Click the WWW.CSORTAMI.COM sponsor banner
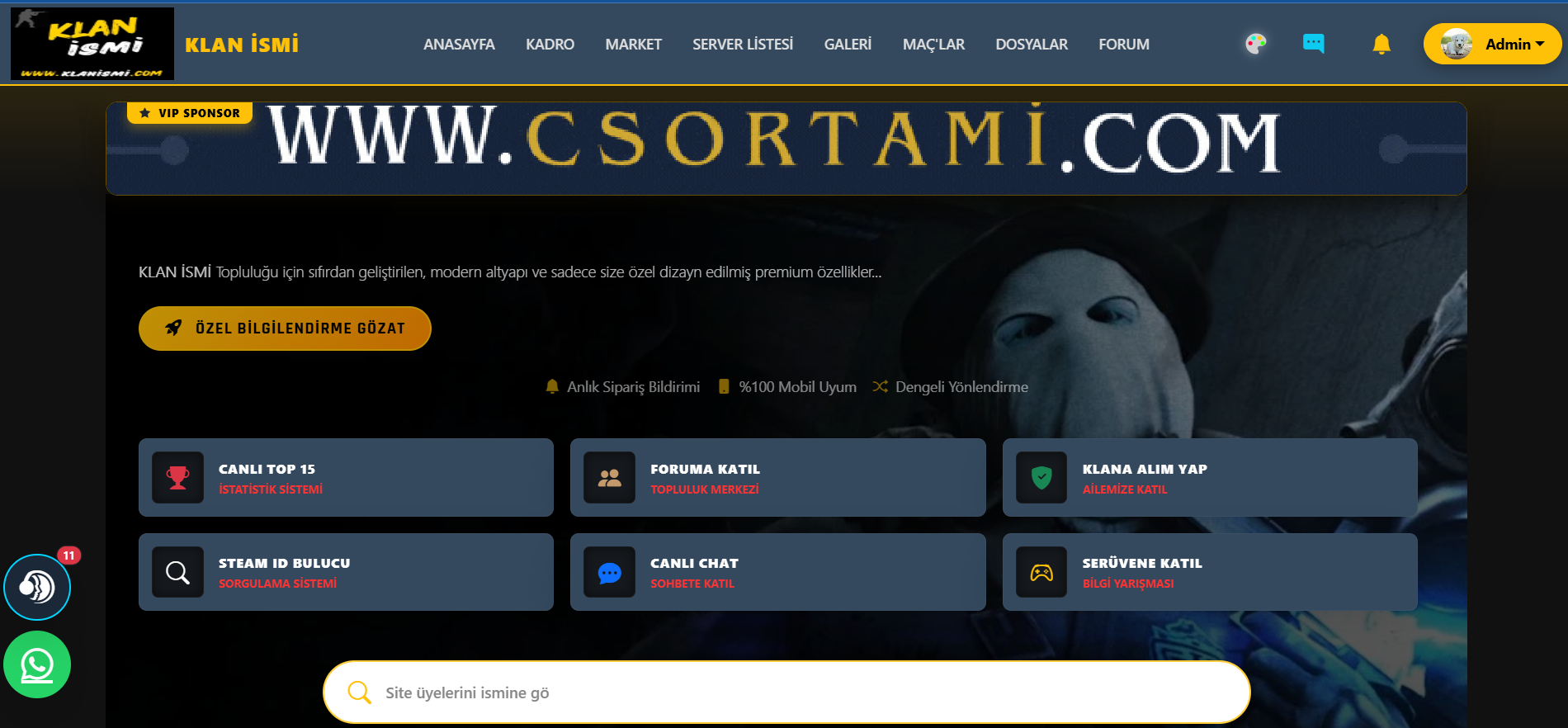Image resolution: width=1568 pixels, height=728 pixels. (786, 149)
